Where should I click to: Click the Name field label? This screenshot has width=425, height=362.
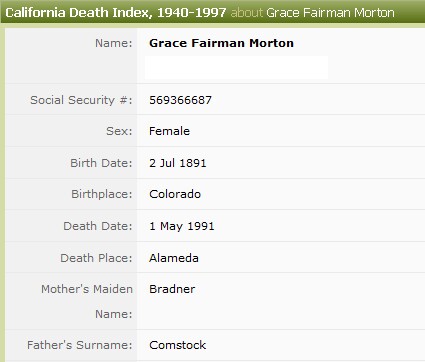[x=114, y=43]
